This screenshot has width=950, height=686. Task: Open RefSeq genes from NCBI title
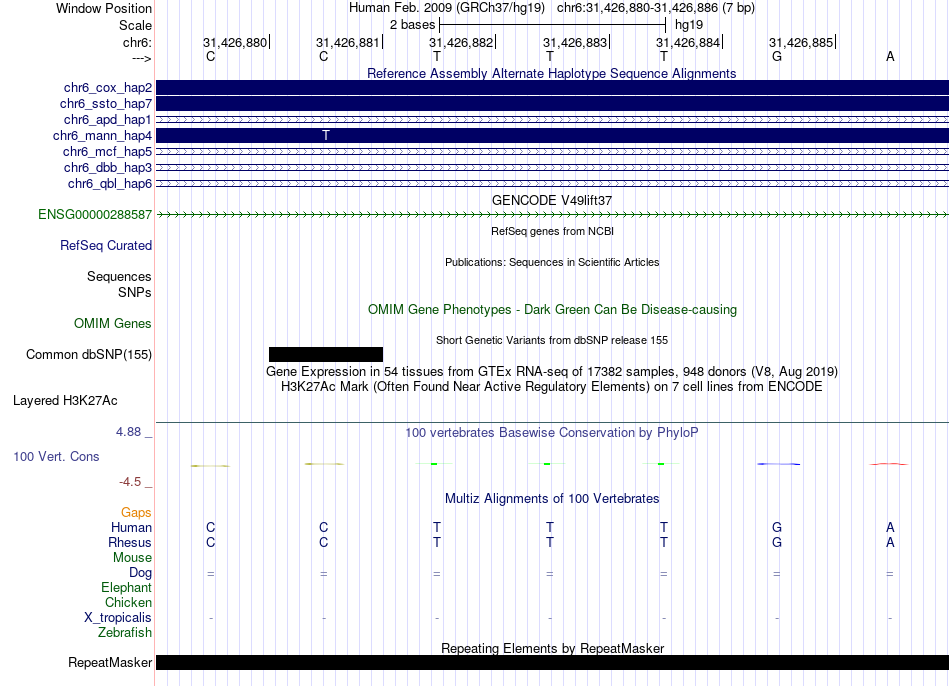coord(552,231)
